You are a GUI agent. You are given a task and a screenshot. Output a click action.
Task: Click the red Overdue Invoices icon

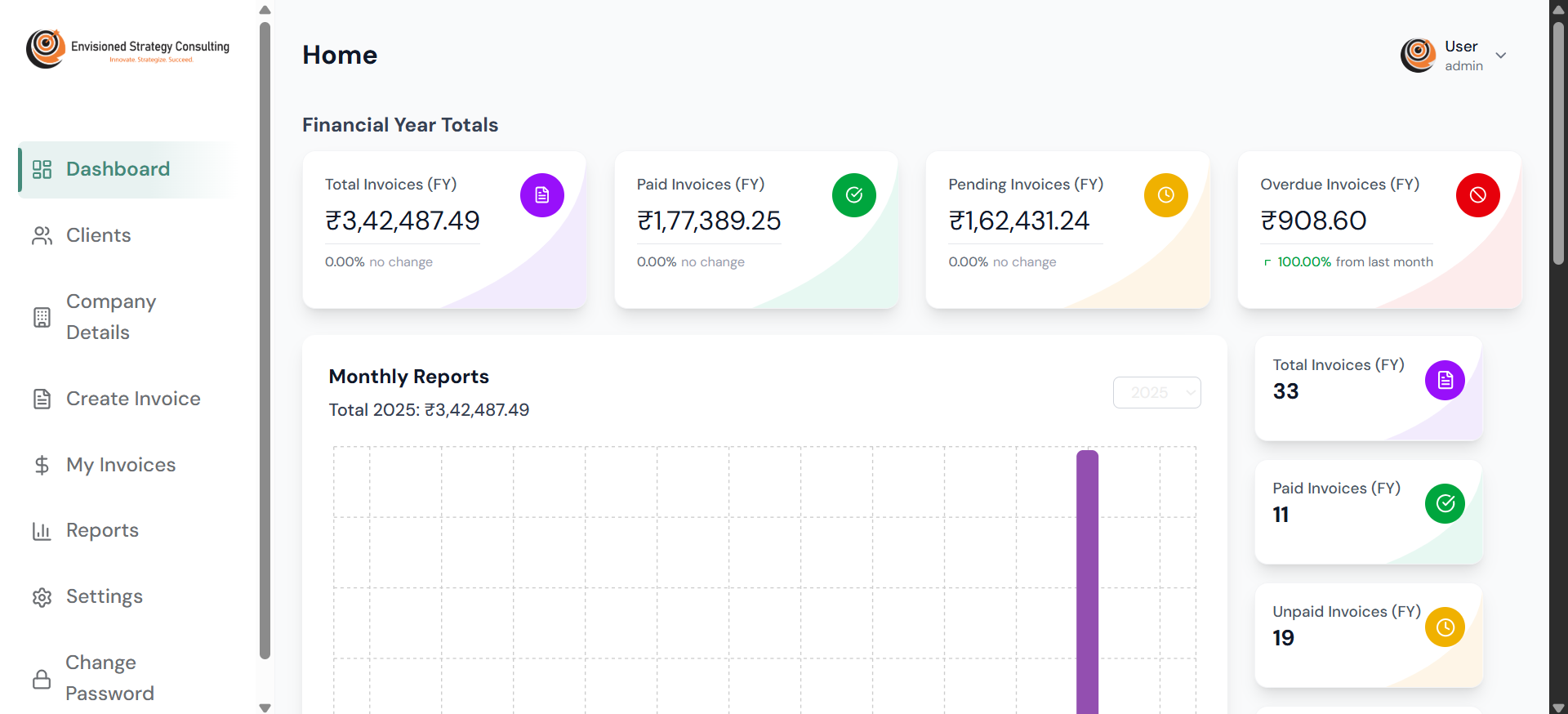(x=1477, y=195)
